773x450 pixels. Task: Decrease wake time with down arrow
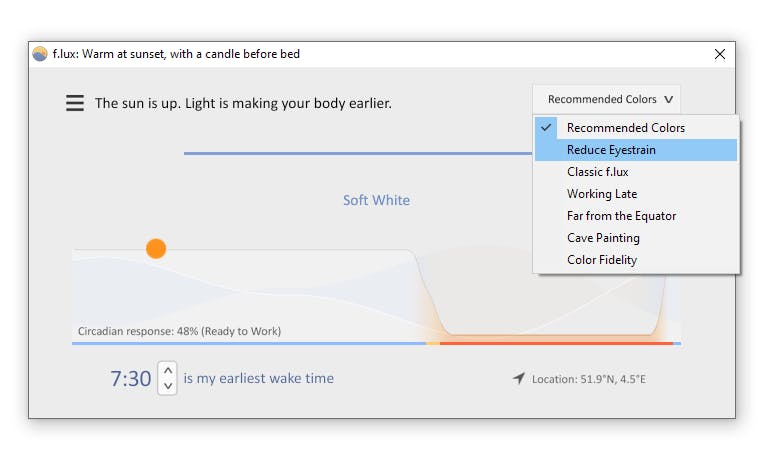168,386
